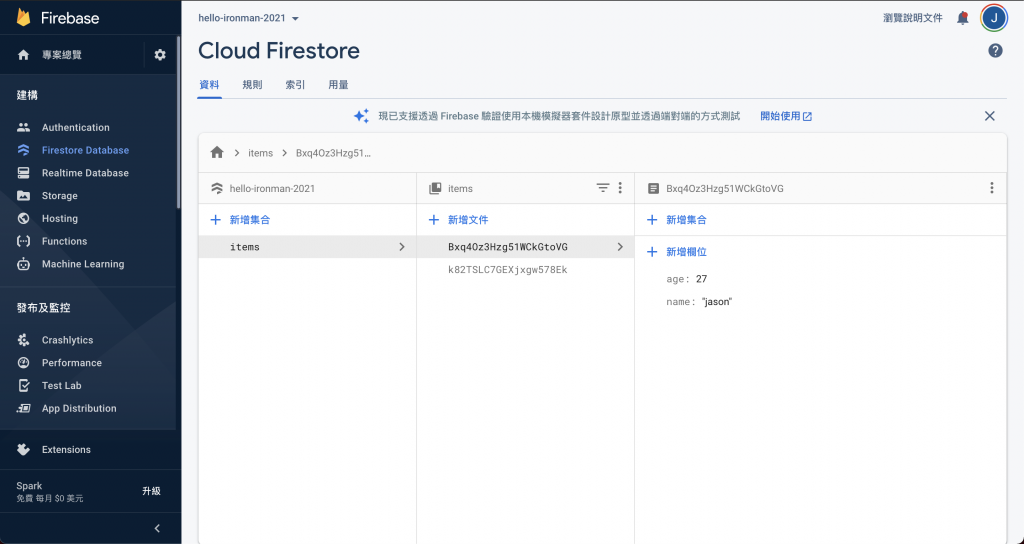Viewport: 1024px width, 544px height.
Task: Click the Extensions puzzle icon
Action: point(24,449)
